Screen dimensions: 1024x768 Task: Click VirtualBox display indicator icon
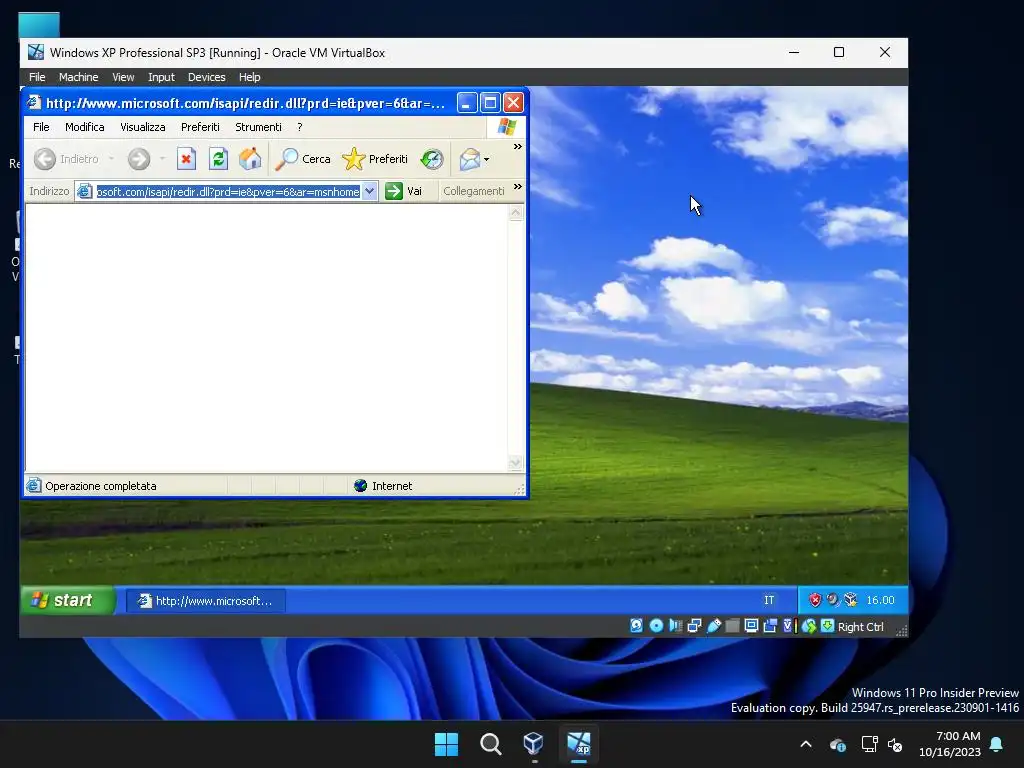click(751, 626)
